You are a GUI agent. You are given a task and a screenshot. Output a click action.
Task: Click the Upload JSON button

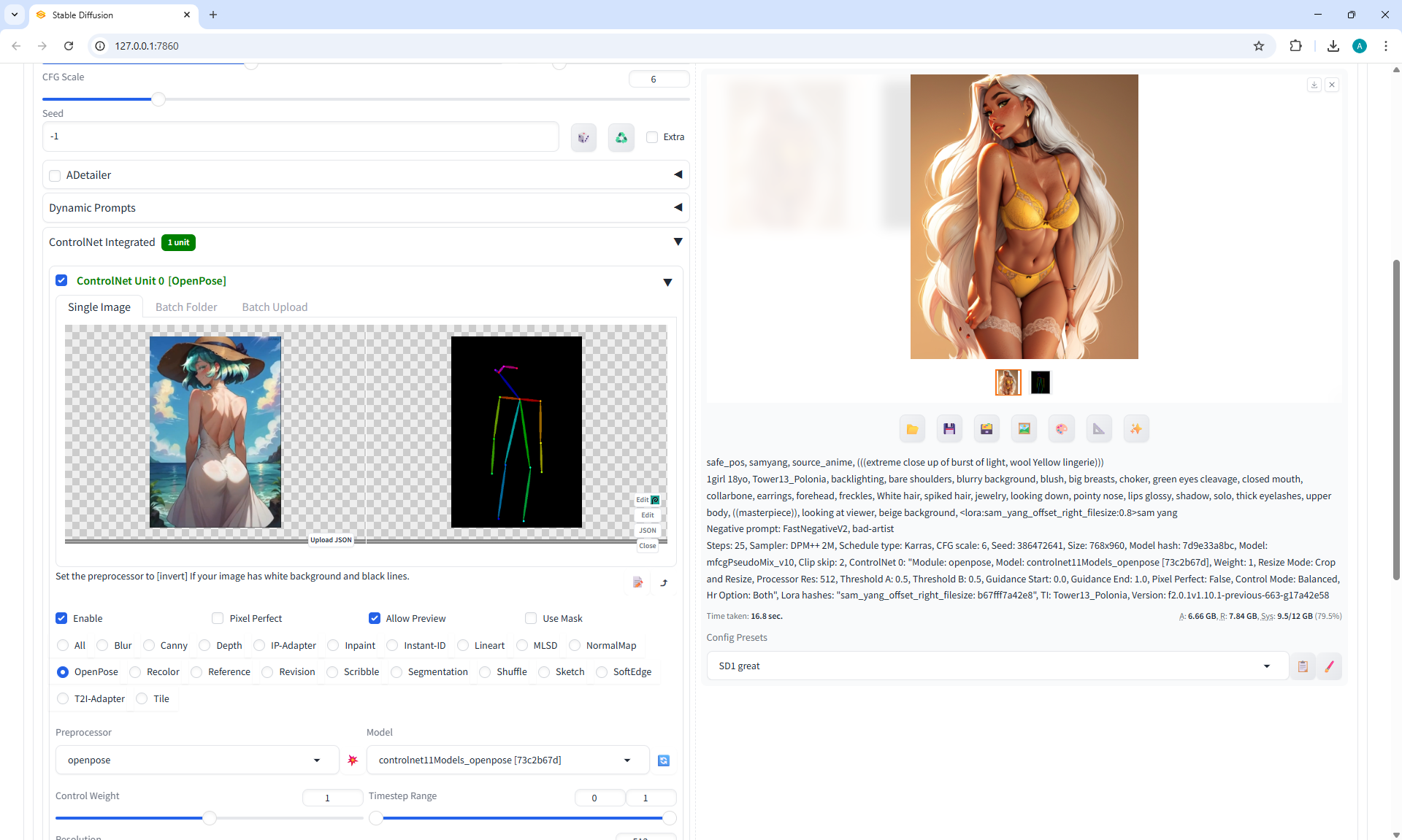(x=331, y=540)
